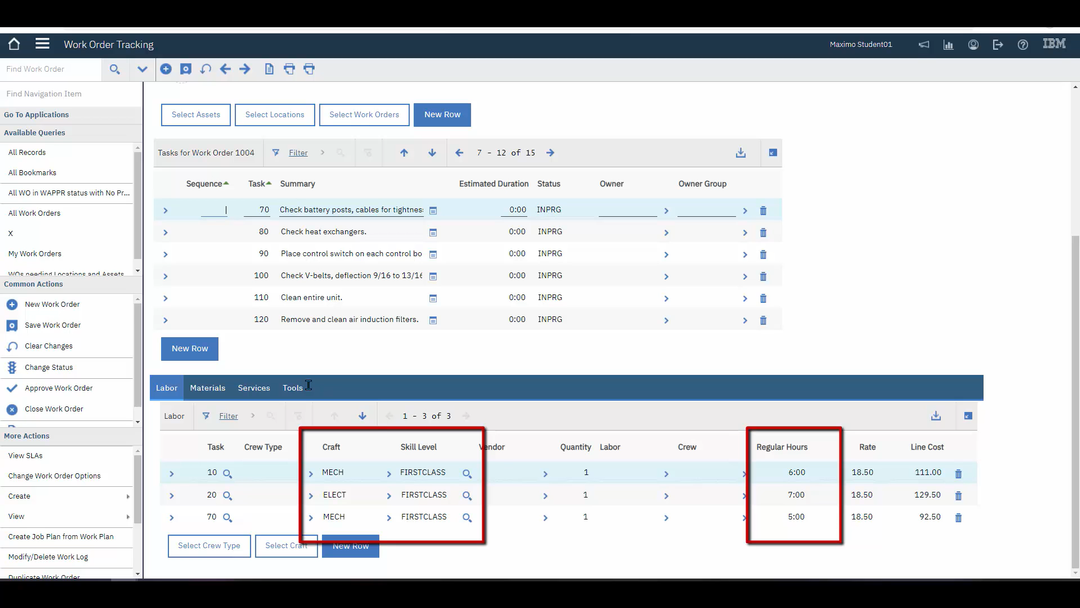The width and height of the screenshot is (1080, 608).
Task: Delete task 120 using its trash icon
Action: click(763, 319)
